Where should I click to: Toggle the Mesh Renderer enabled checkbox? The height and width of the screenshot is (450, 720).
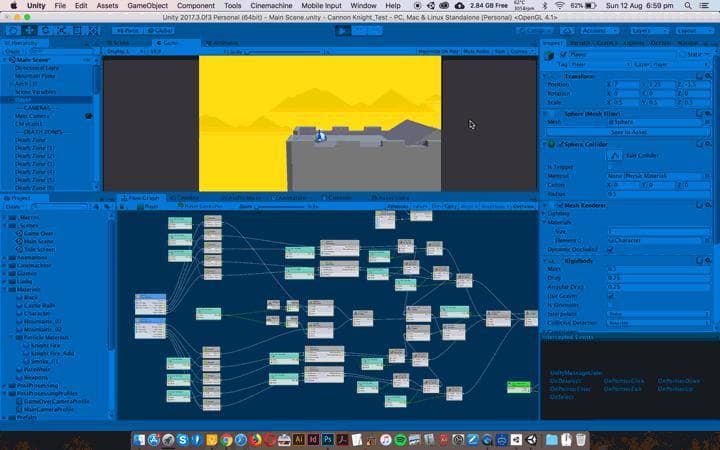coord(561,205)
